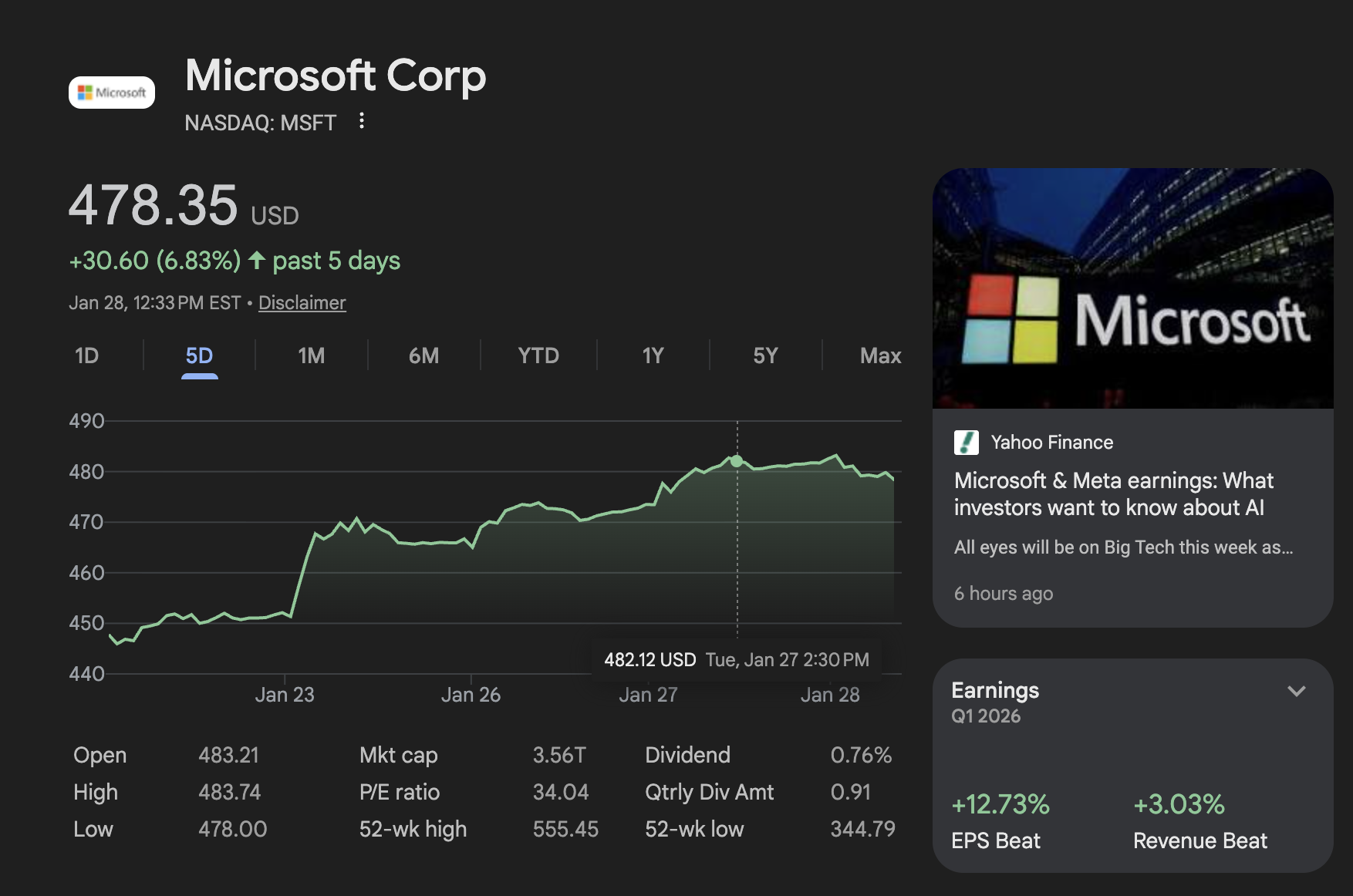Select the highlighted data point on the chart
Image resolution: width=1353 pixels, height=896 pixels.
[x=736, y=462]
